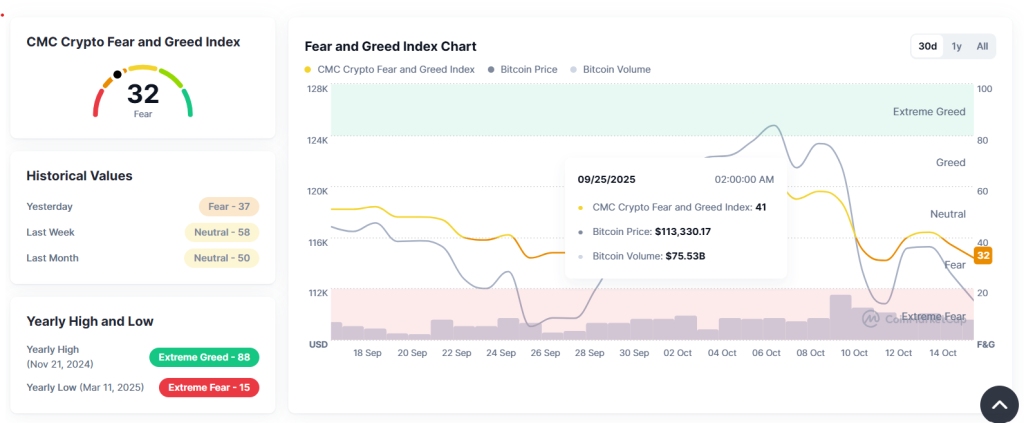
Task: Click the CoinMarketCap watermark logo
Action: tap(872, 318)
